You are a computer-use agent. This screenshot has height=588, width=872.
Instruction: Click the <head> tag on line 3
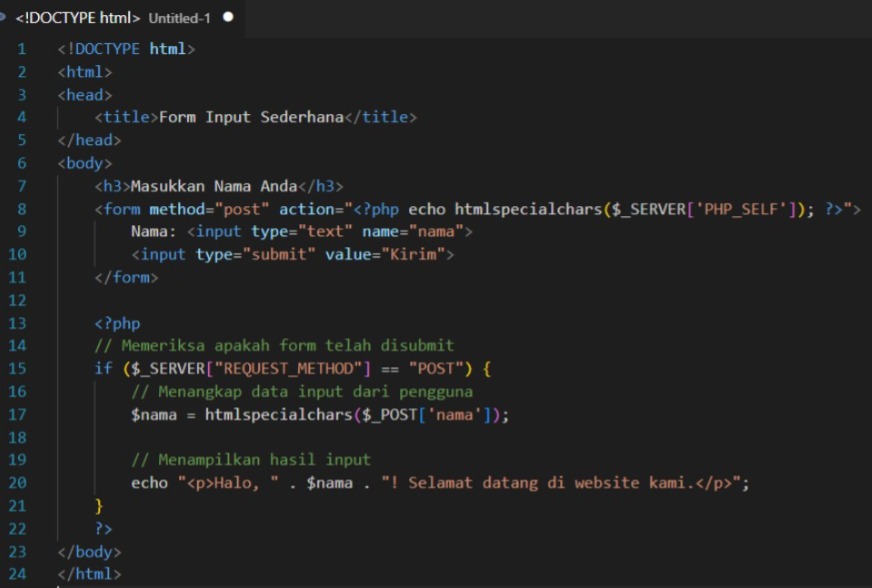(85, 95)
